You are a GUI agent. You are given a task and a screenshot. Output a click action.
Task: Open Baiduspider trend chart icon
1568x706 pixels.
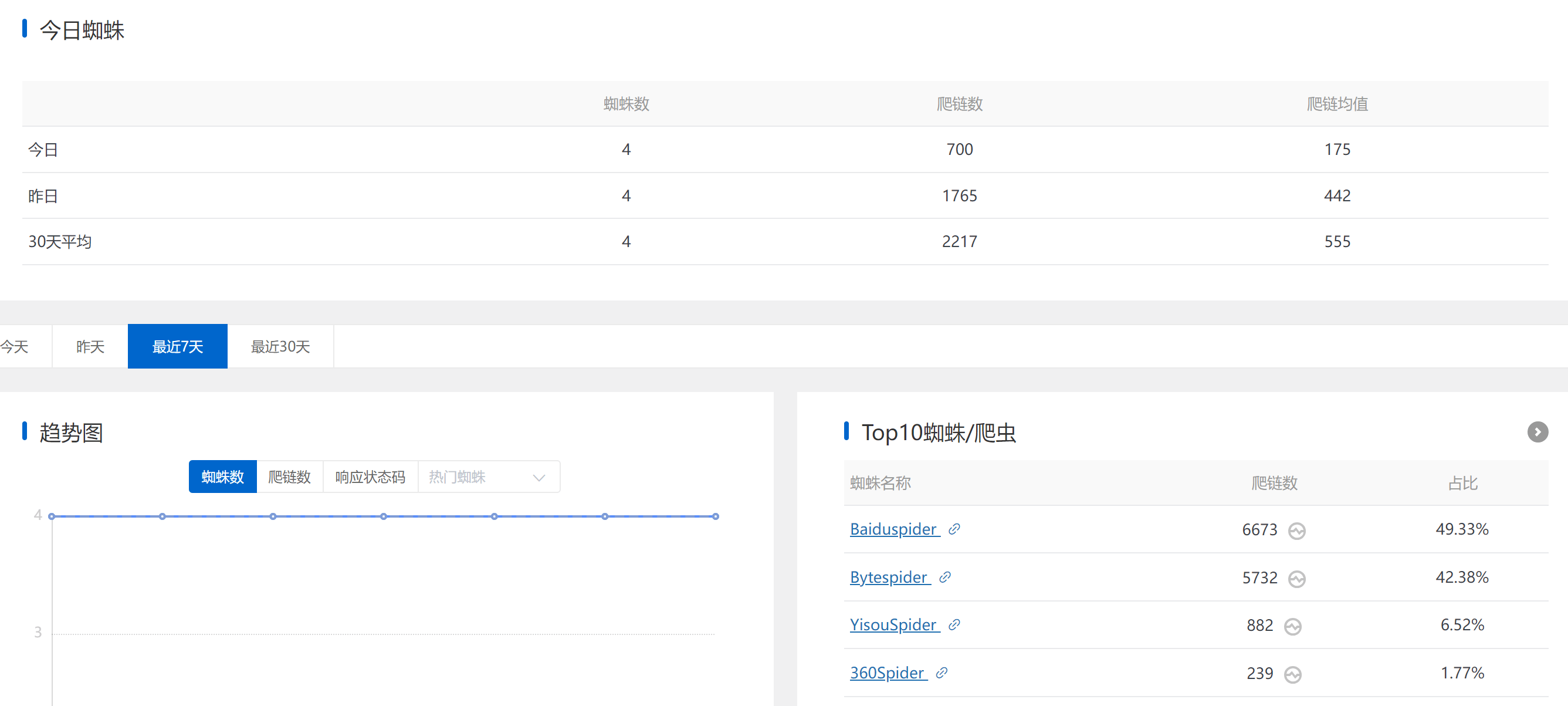[x=1296, y=531]
